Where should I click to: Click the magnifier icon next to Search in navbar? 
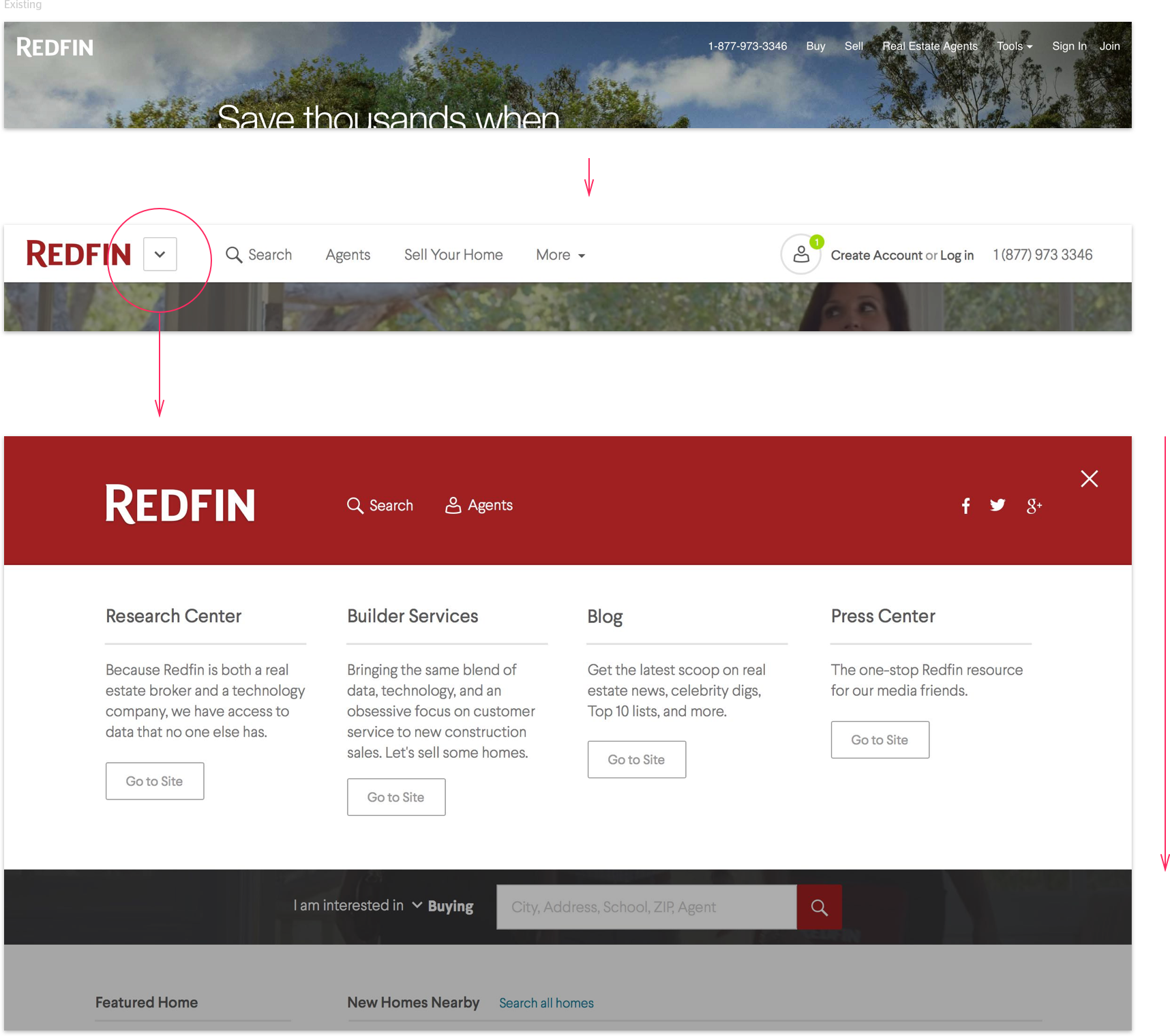coord(234,255)
